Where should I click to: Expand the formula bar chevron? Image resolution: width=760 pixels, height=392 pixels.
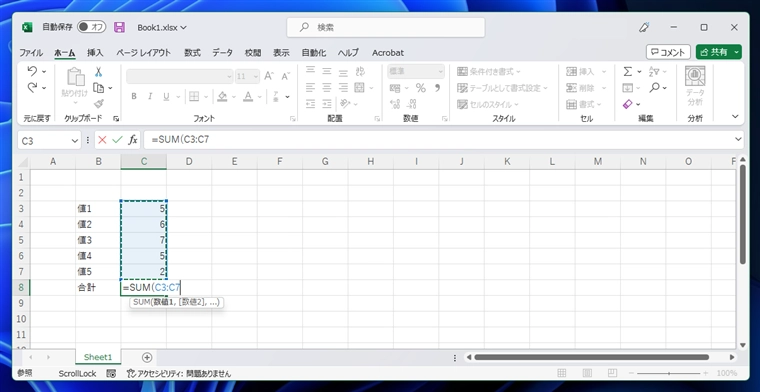pyautogui.click(x=738, y=140)
